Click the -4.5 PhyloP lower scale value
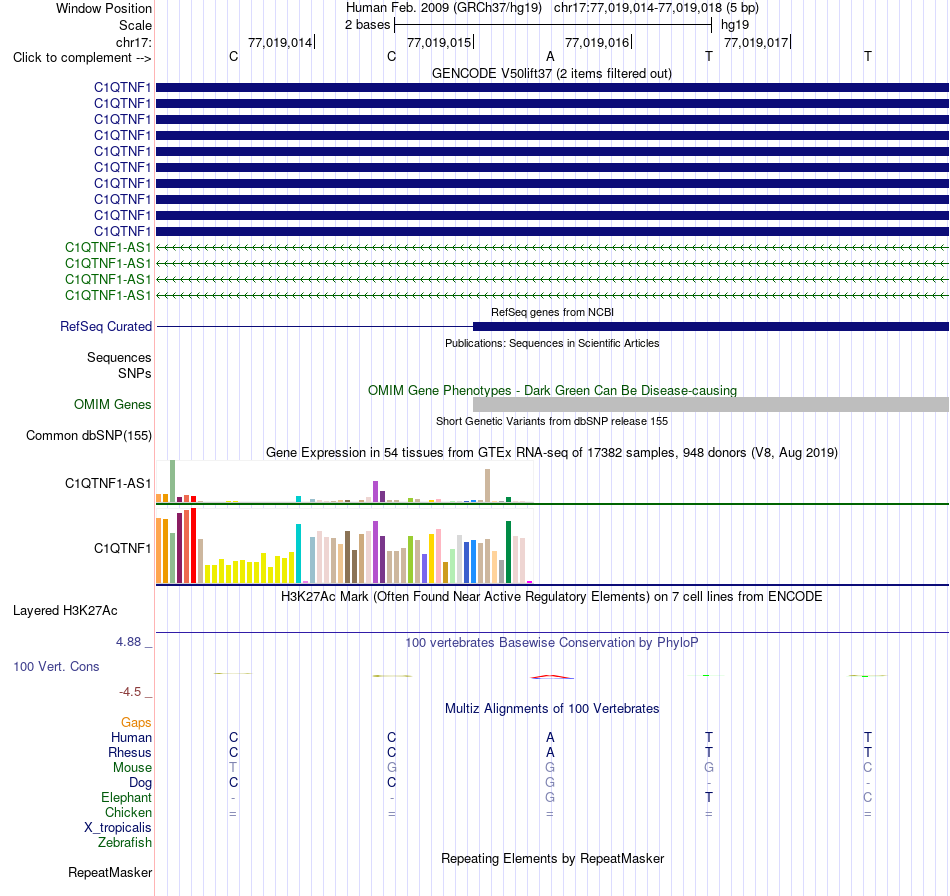This screenshot has height=896, width=950. (130, 692)
